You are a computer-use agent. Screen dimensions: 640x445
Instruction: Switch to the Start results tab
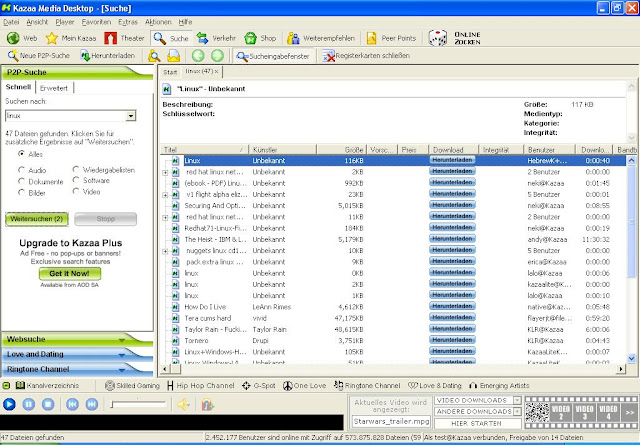[x=170, y=72]
